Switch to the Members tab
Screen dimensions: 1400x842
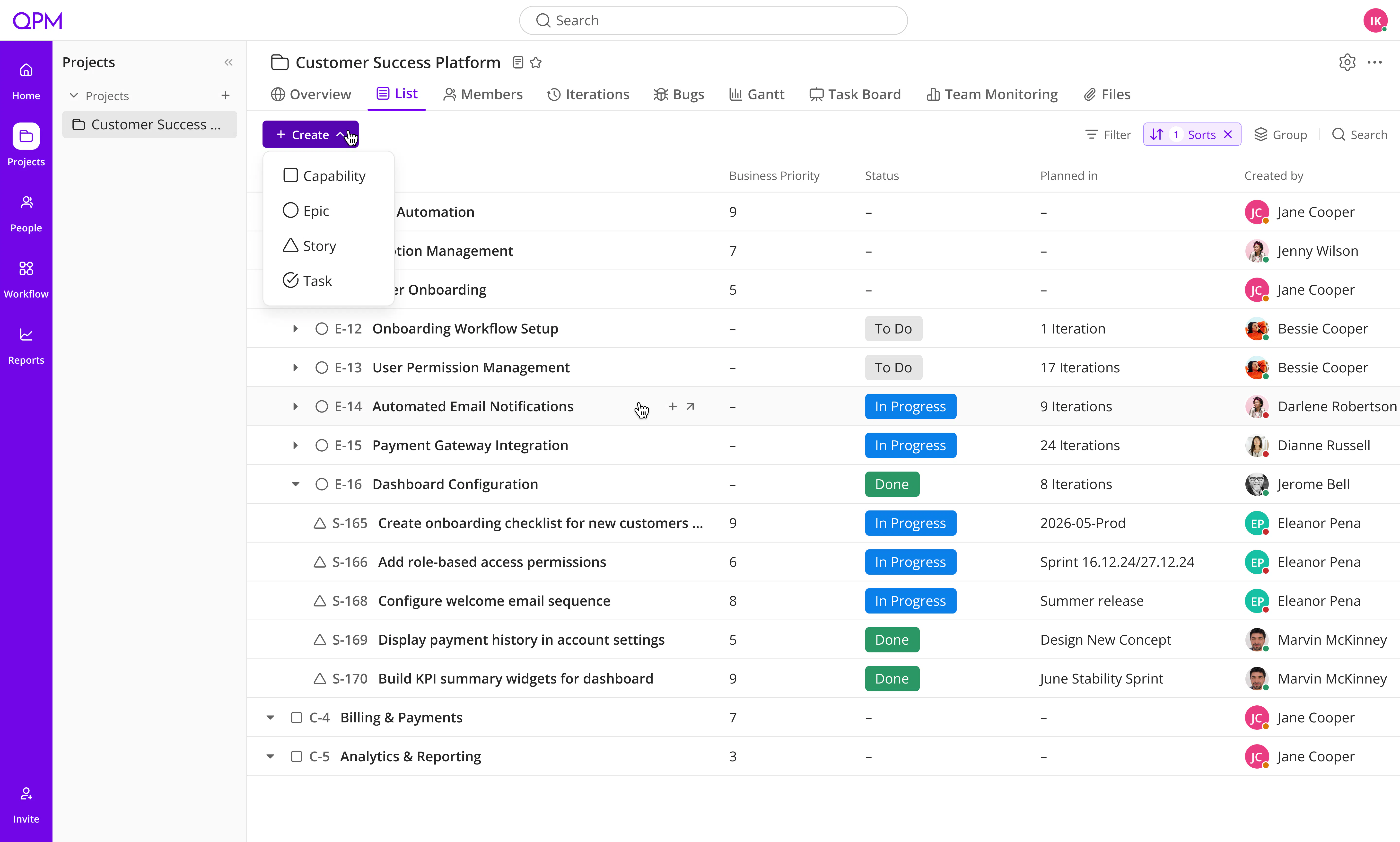483,94
